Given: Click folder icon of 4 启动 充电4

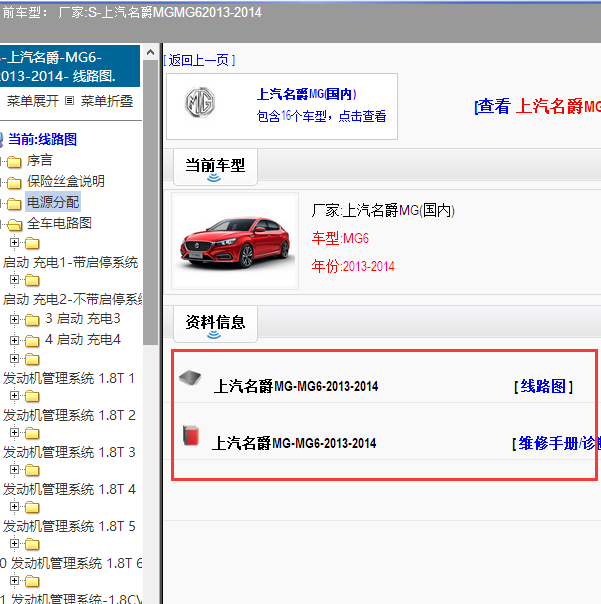Looking at the screenshot, I should pos(32,341).
